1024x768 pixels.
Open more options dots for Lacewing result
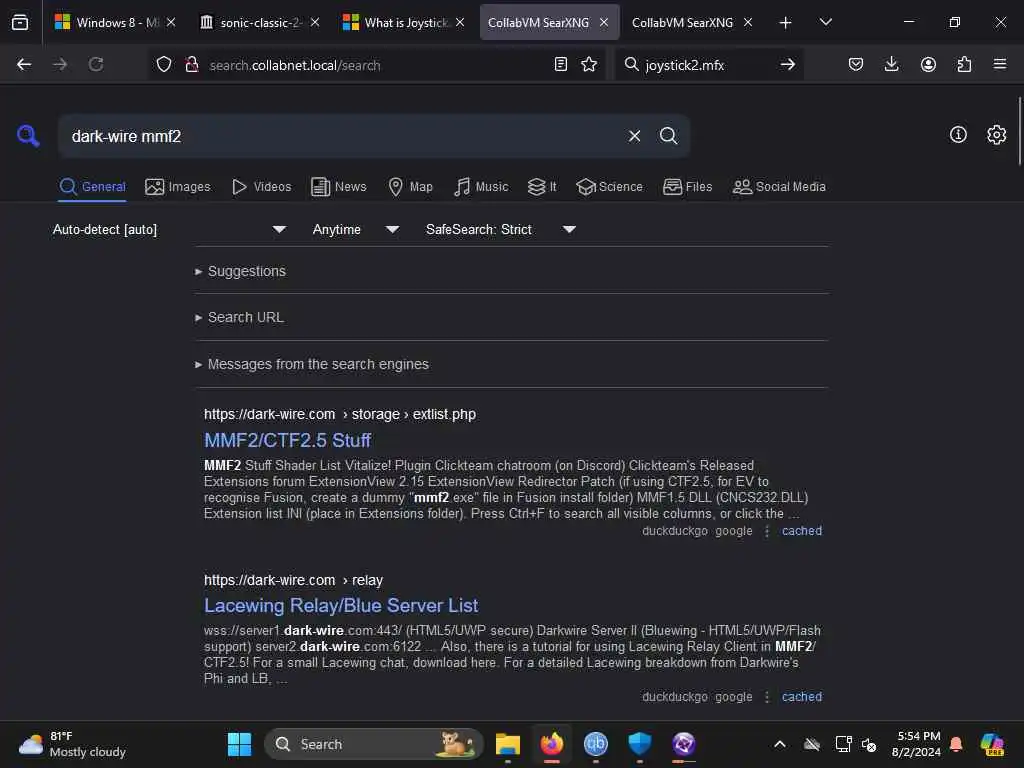tap(767, 697)
